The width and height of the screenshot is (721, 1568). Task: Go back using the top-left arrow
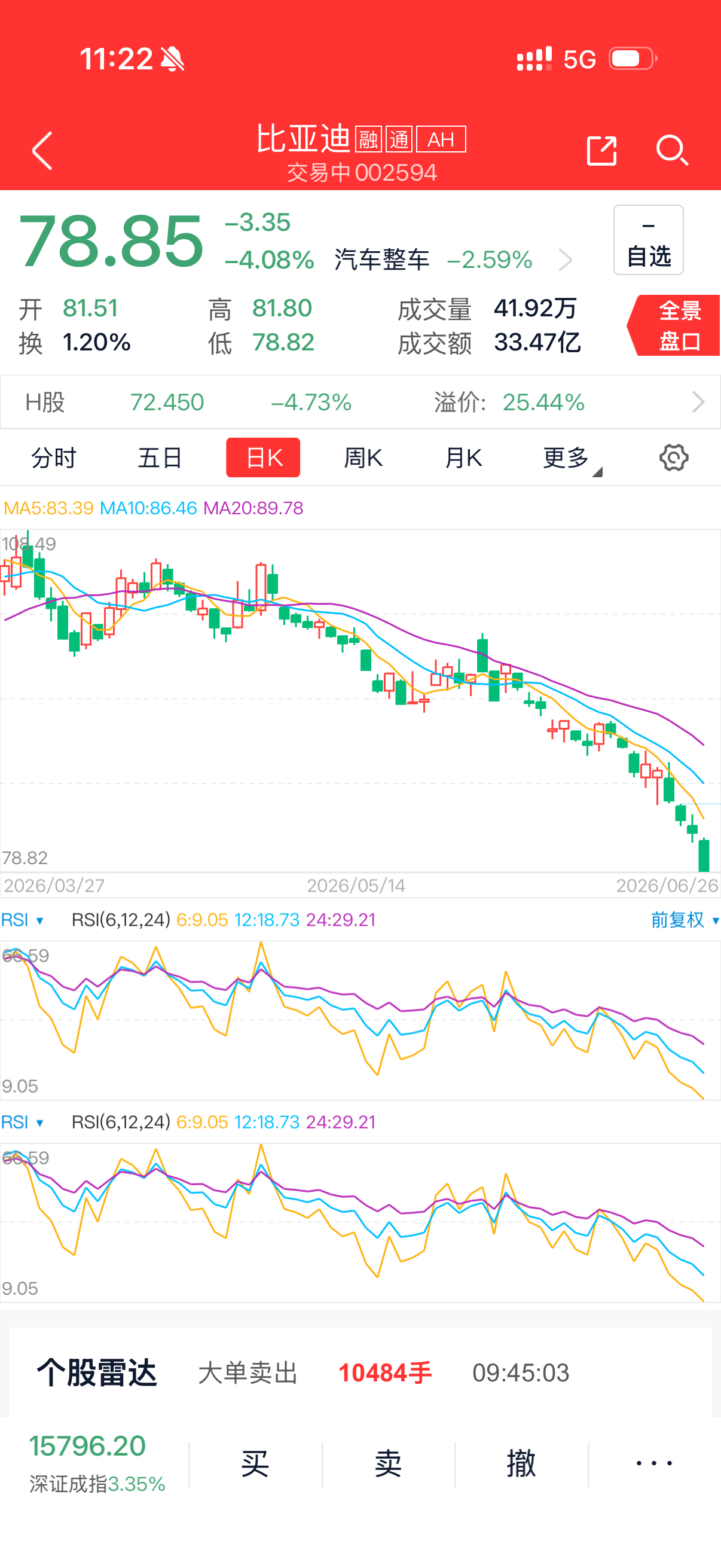click(x=42, y=150)
